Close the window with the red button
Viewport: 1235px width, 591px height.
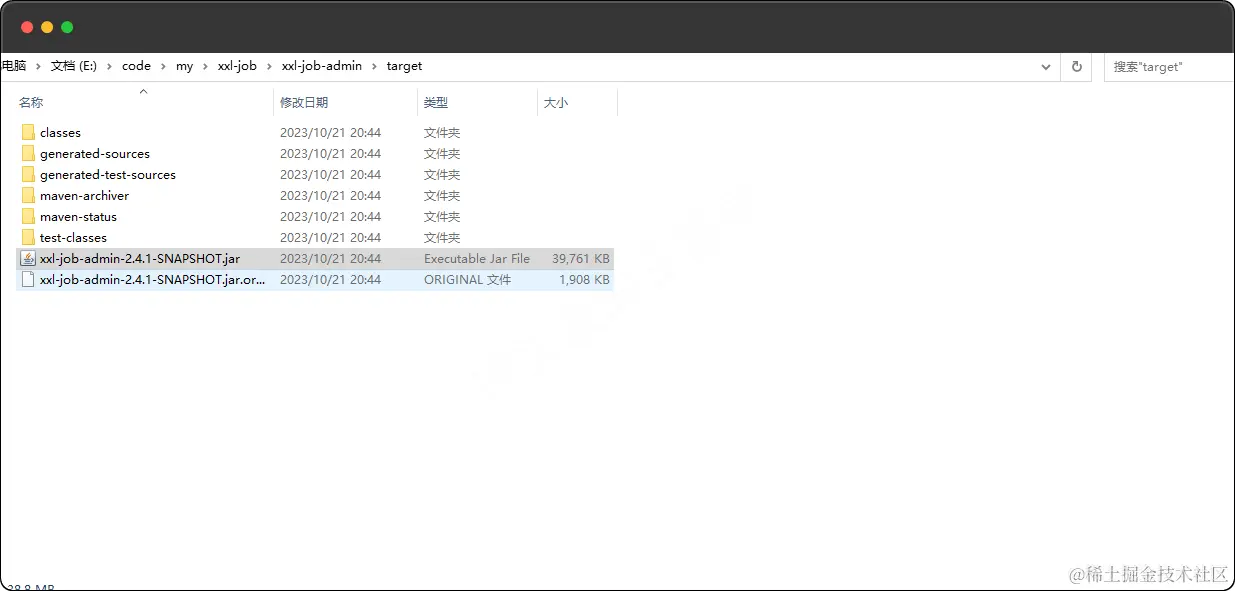pyautogui.click(x=27, y=27)
